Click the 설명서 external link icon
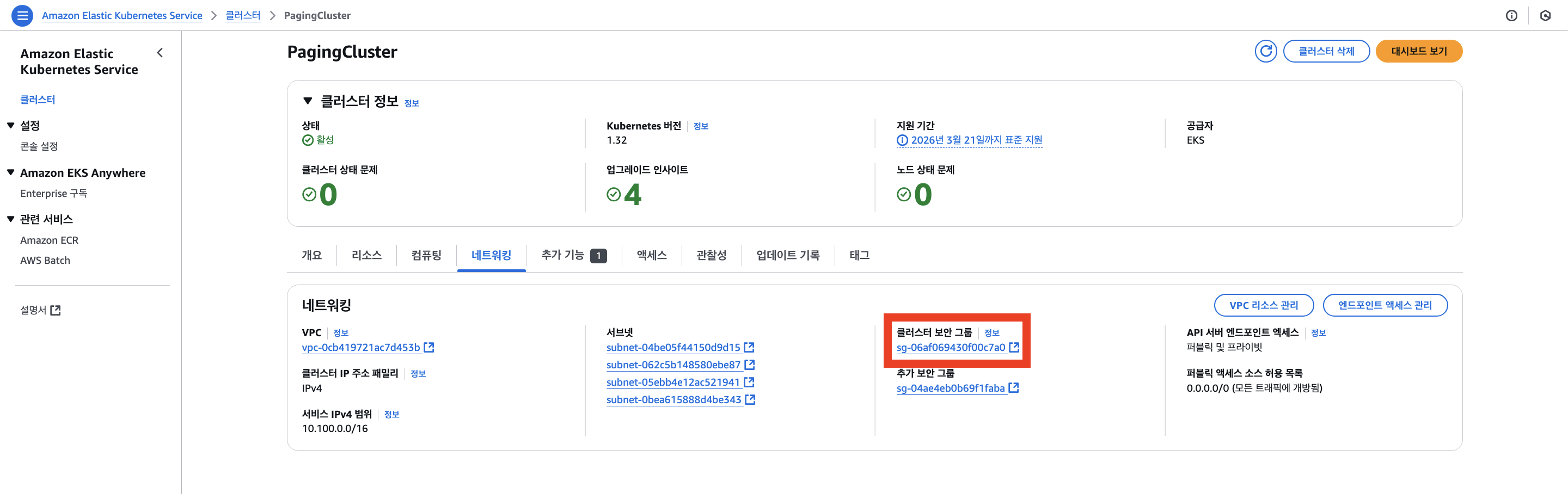The height and width of the screenshot is (494, 1568). pos(56,310)
